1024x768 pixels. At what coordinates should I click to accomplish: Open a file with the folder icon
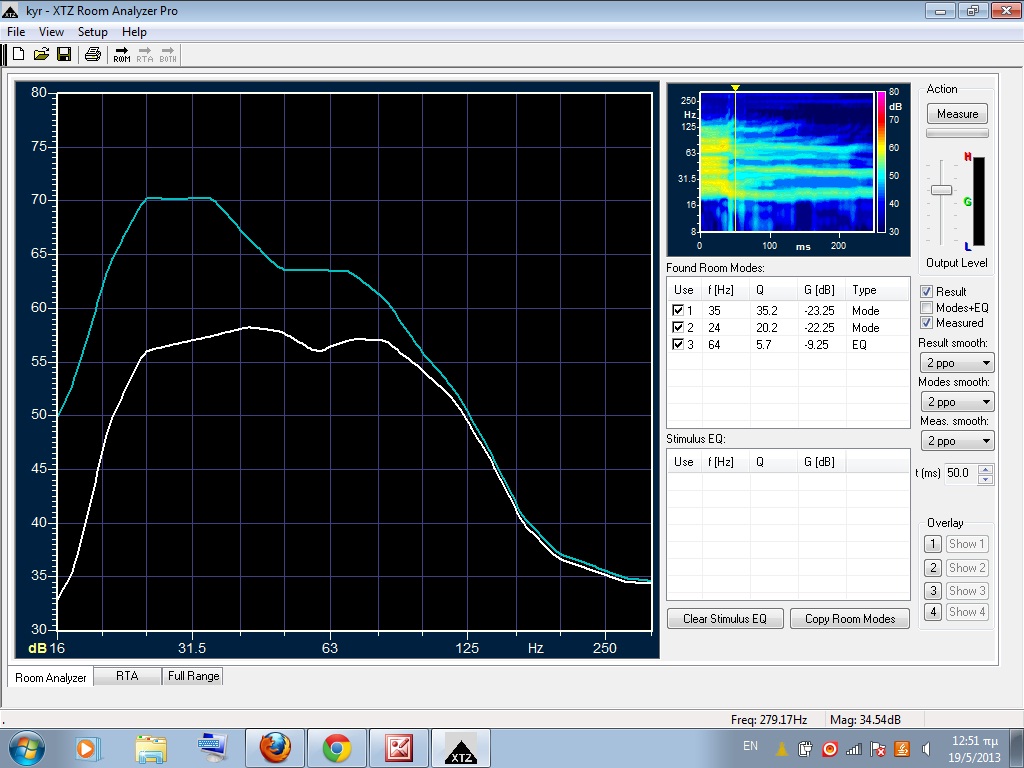(41, 54)
